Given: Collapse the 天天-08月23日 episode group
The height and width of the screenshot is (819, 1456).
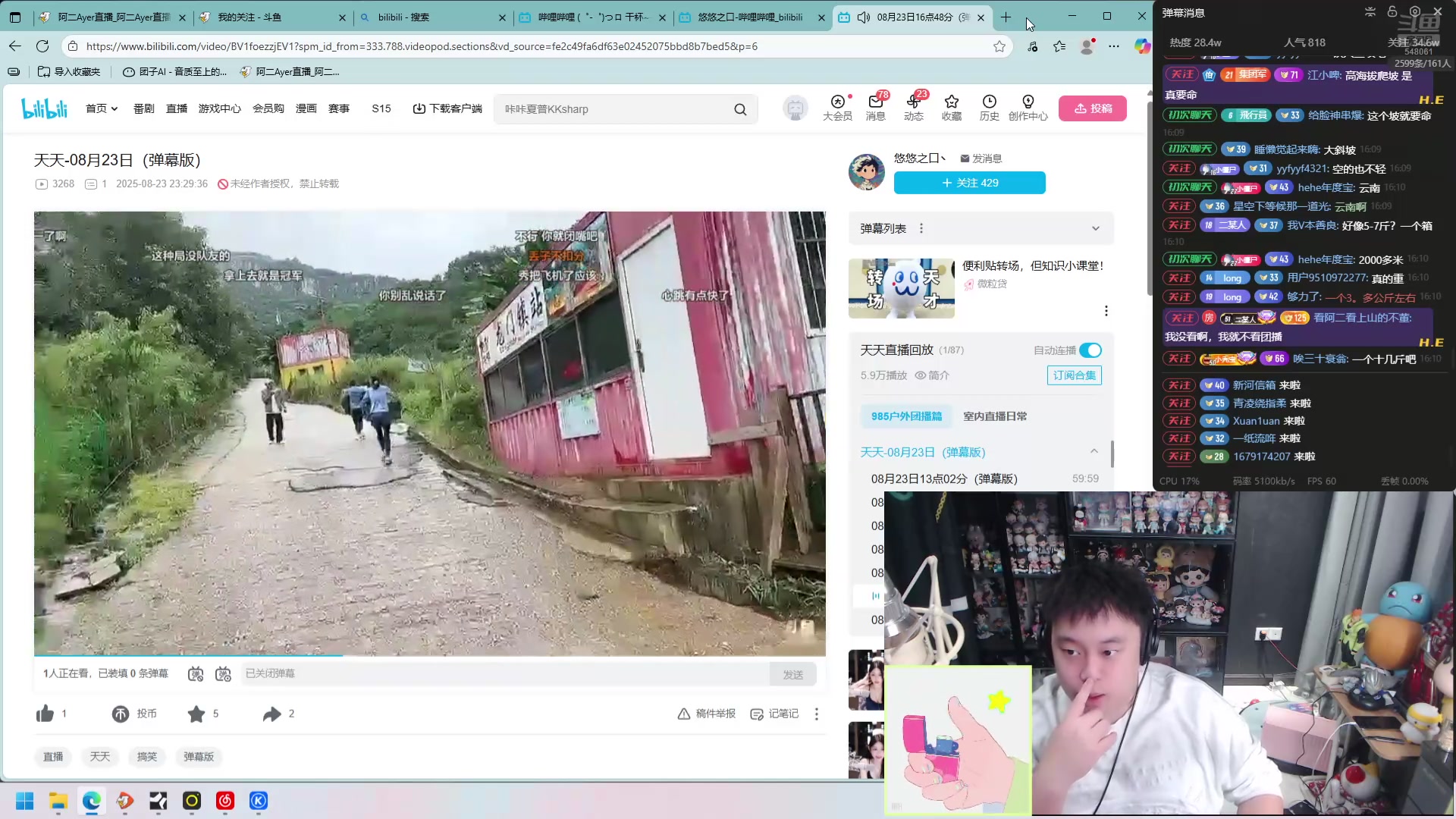Looking at the screenshot, I should (x=1094, y=450).
